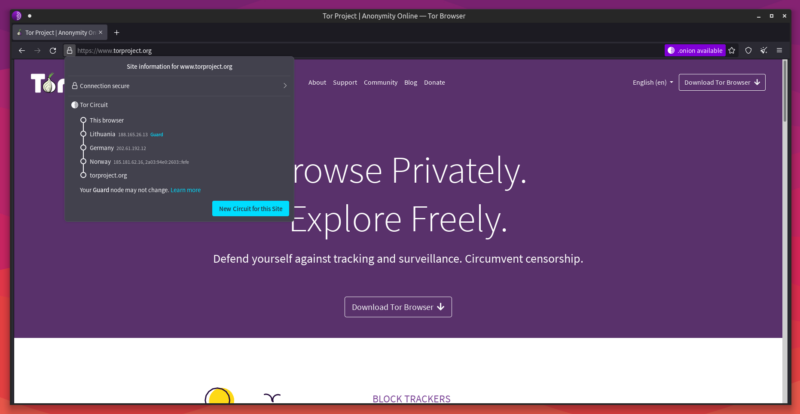Click the New Identity broom icon
Screen dimensions: 800x414
point(764,51)
